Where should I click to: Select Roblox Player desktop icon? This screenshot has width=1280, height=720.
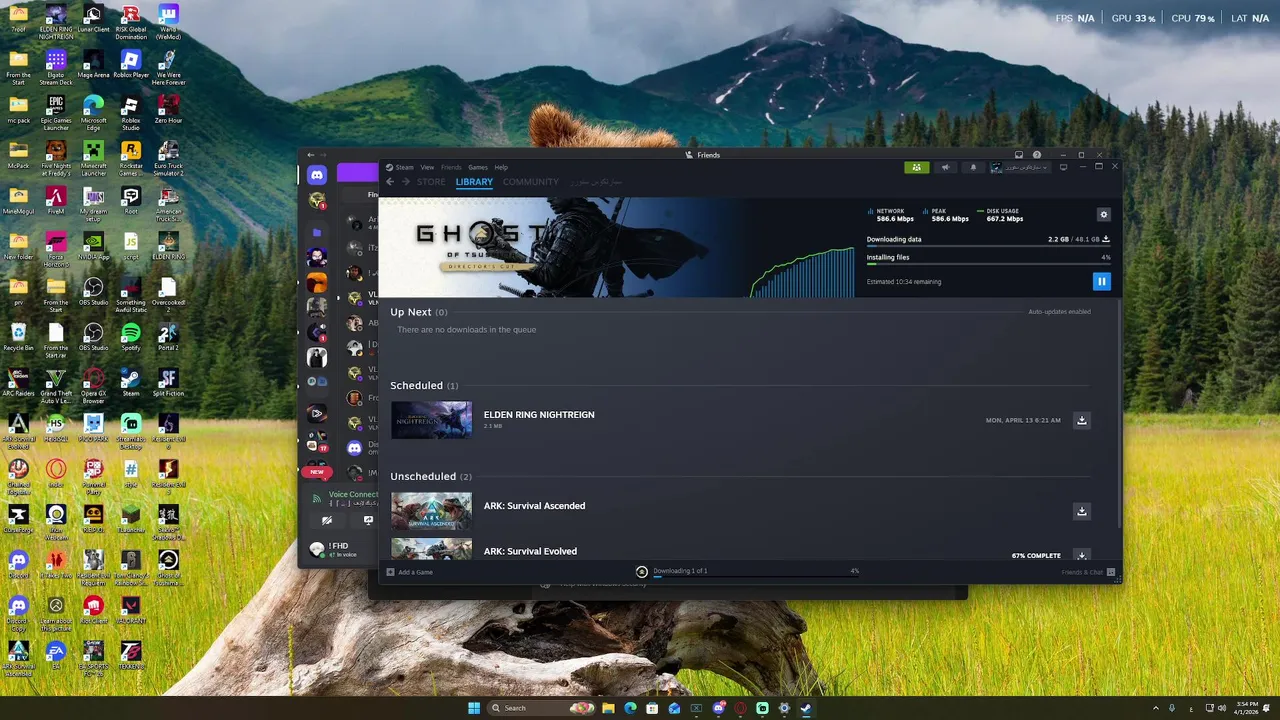click(131, 65)
